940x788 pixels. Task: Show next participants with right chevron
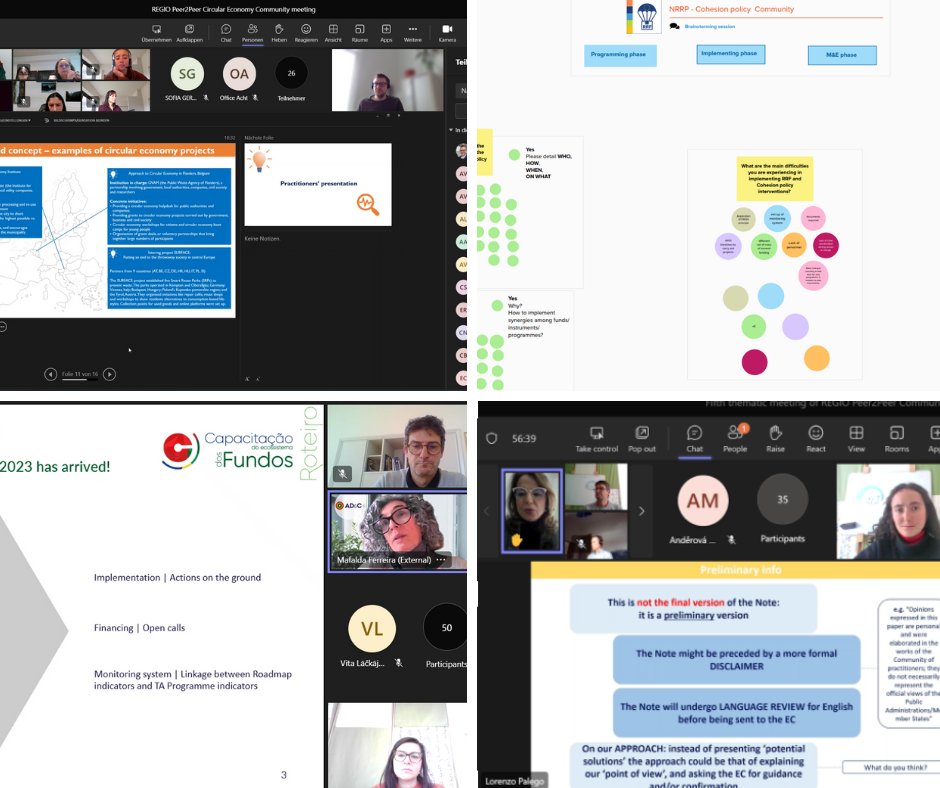[641, 511]
